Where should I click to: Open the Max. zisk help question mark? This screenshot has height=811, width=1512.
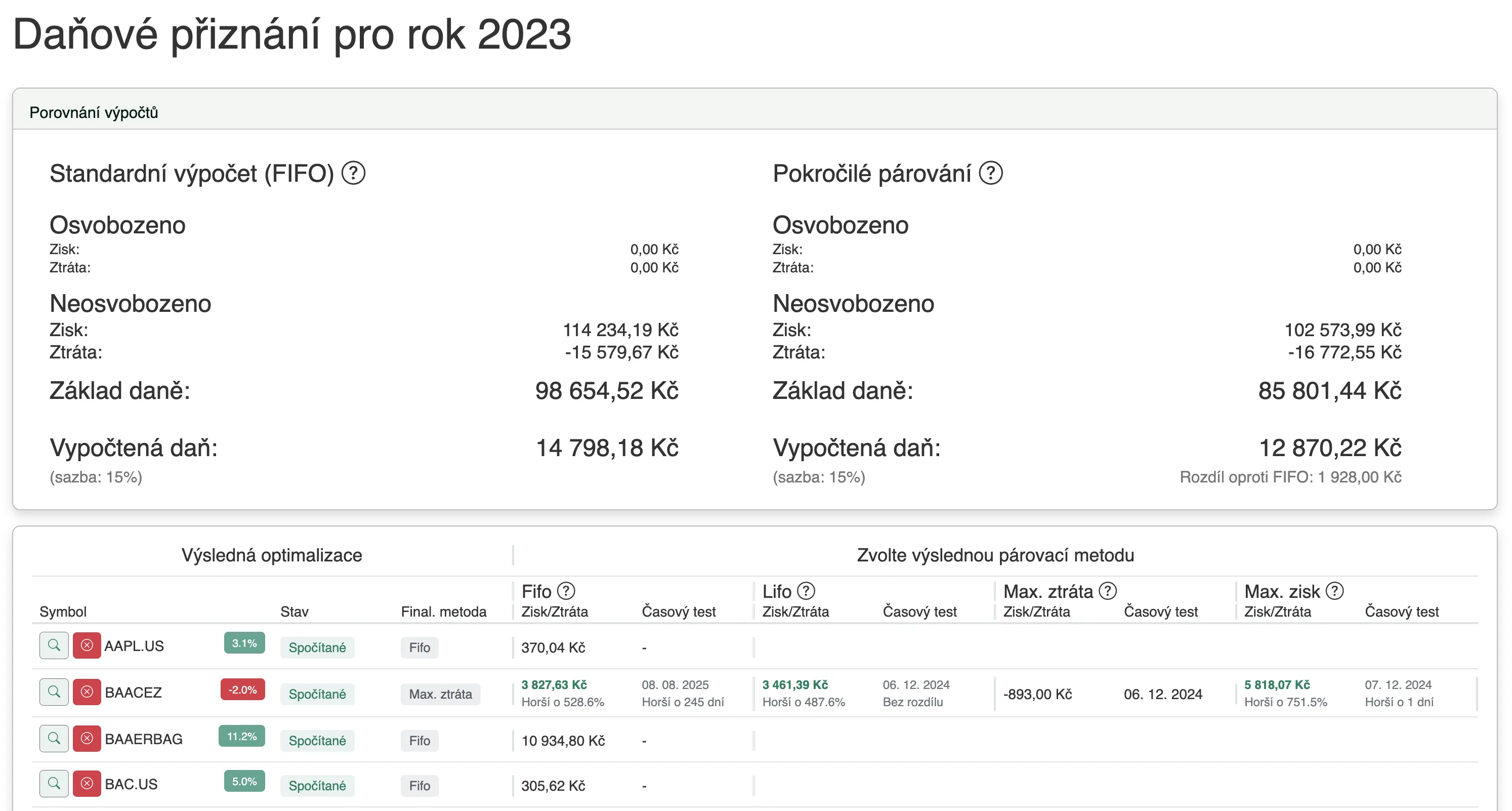[x=1335, y=591]
